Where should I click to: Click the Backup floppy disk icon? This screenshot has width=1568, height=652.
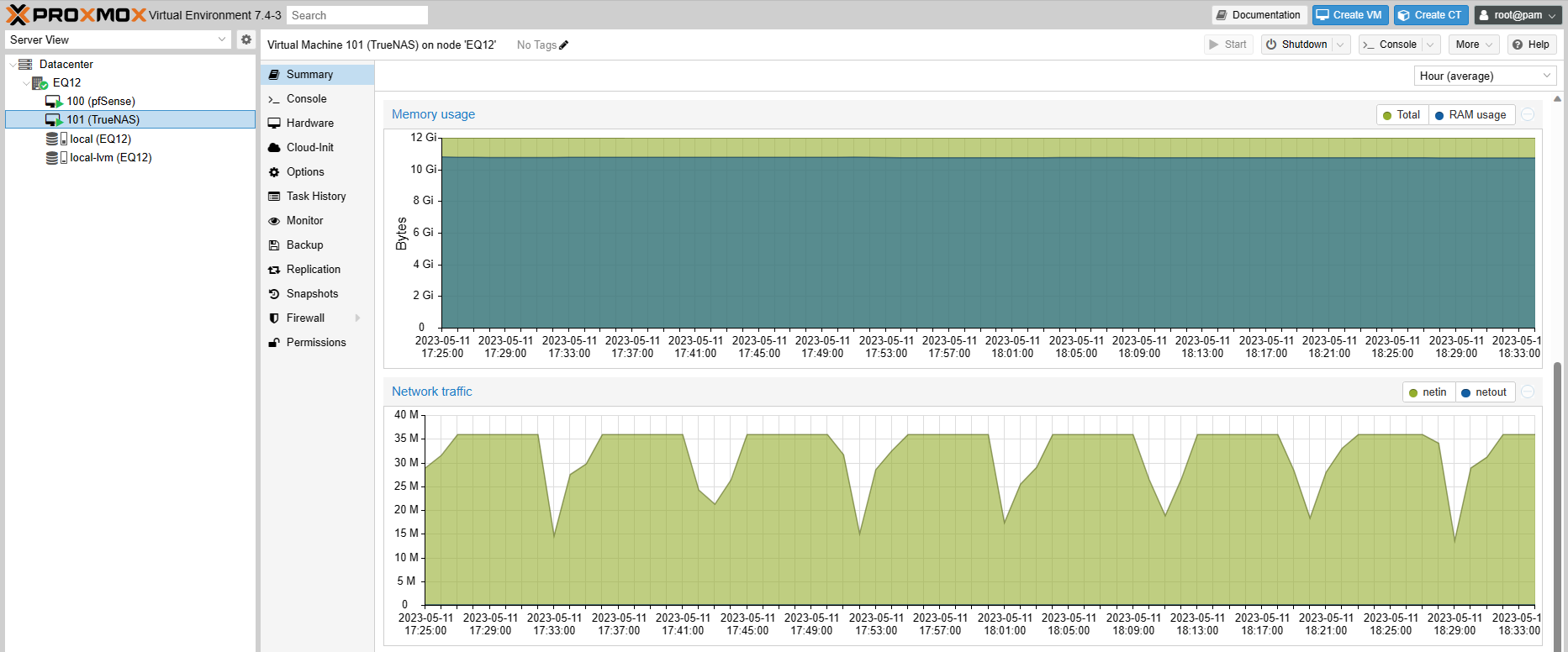click(x=274, y=244)
